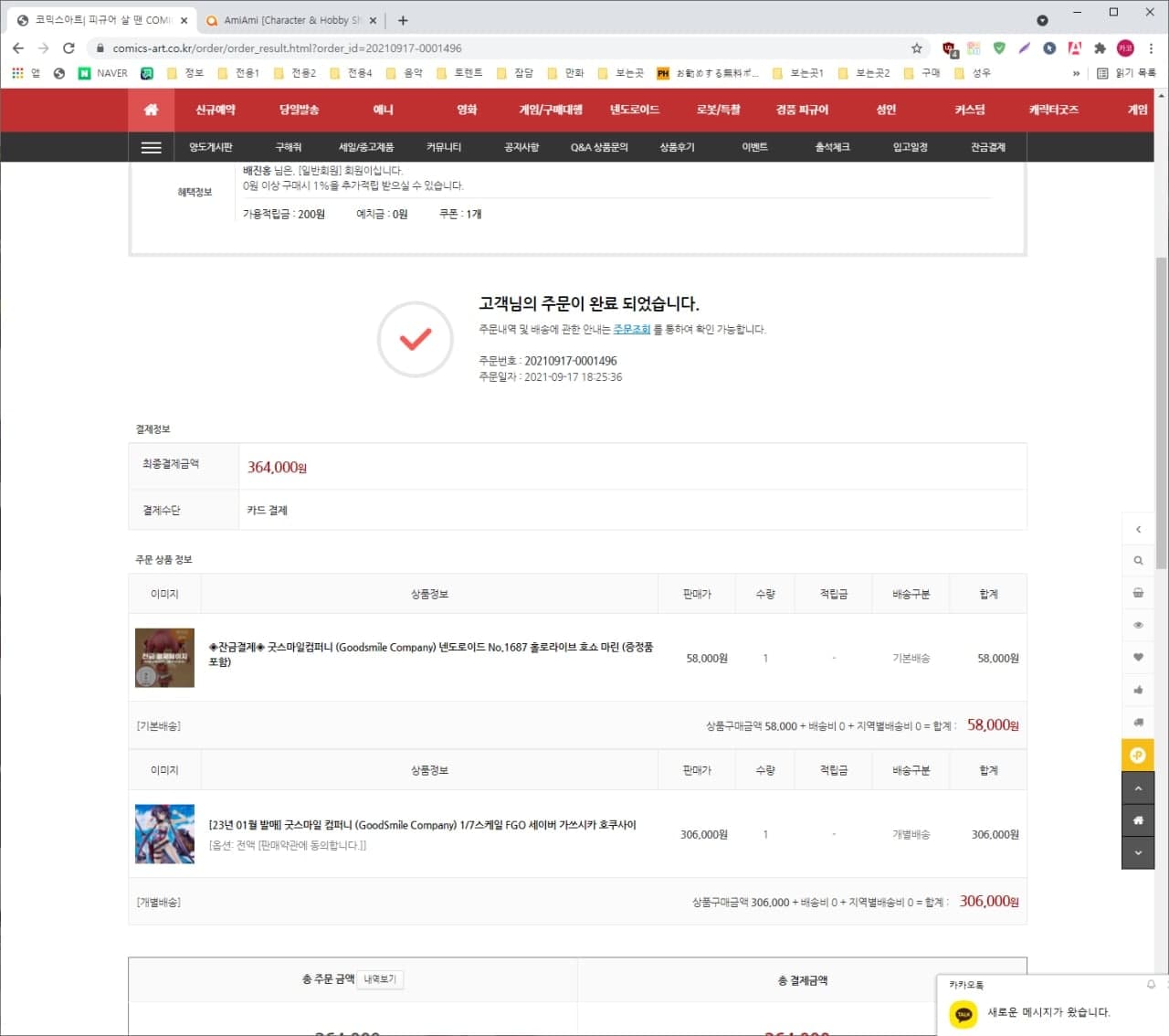Image resolution: width=1169 pixels, height=1036 pixels.
Task: Click the thumbs-up icon in the sidebar
Action: [1138, 690]
